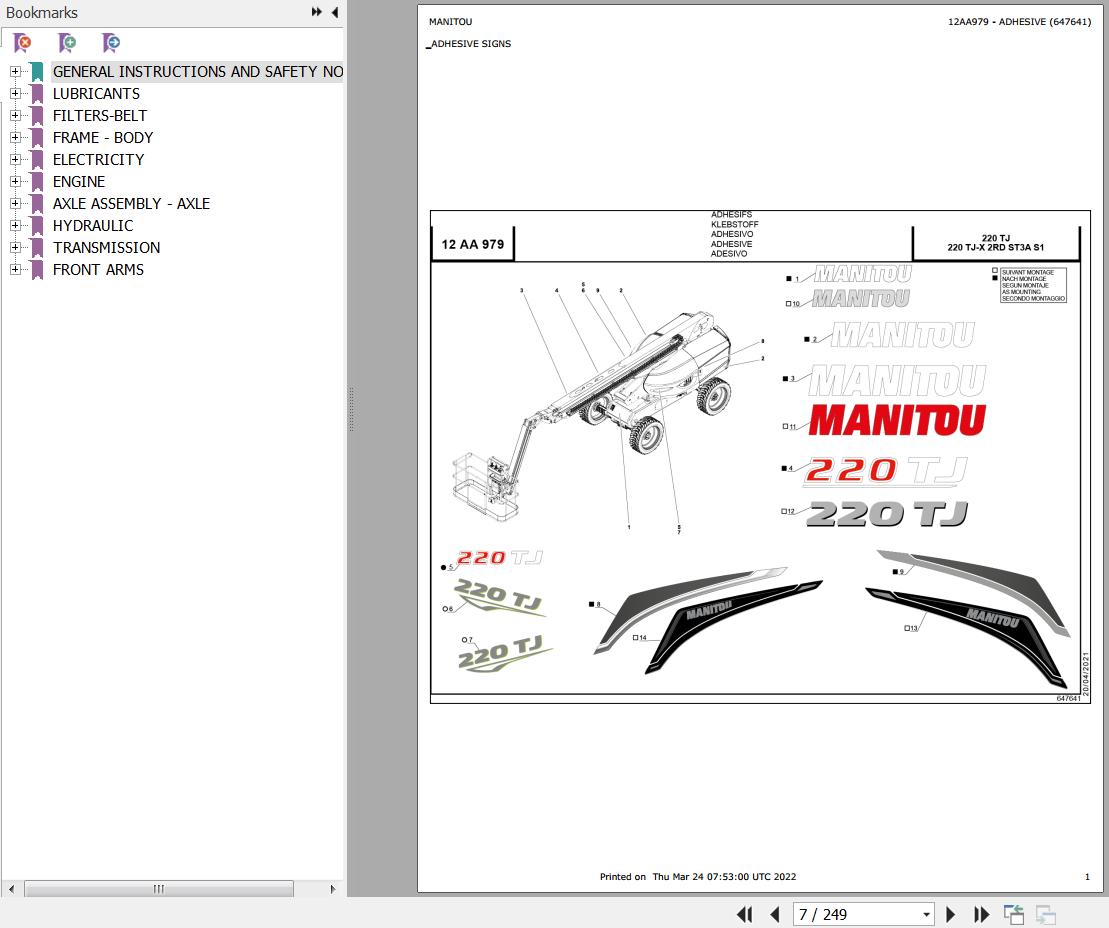Expand the FILTERS-BELT bookmark node
Viewport: 1109px width, 928px height.
pyautogui.click(x=15, y=115)
